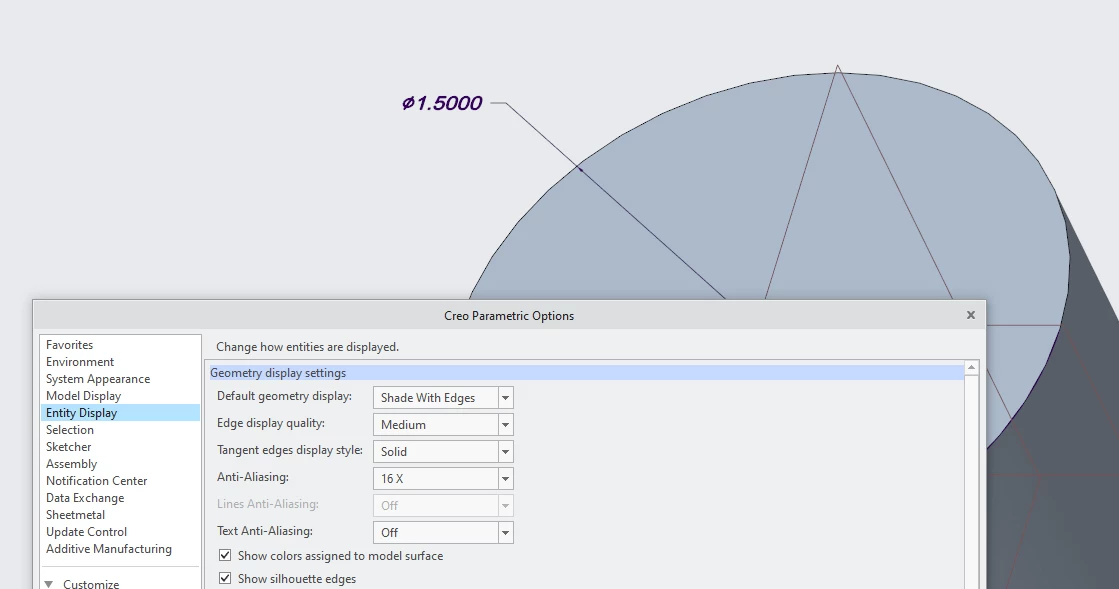Select Notification Center category
This screenshot has height=589, width=1119.
[x=97, y=481]
